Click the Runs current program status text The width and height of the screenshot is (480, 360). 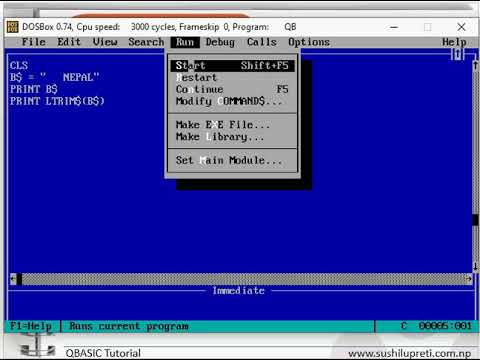point(129,326)
